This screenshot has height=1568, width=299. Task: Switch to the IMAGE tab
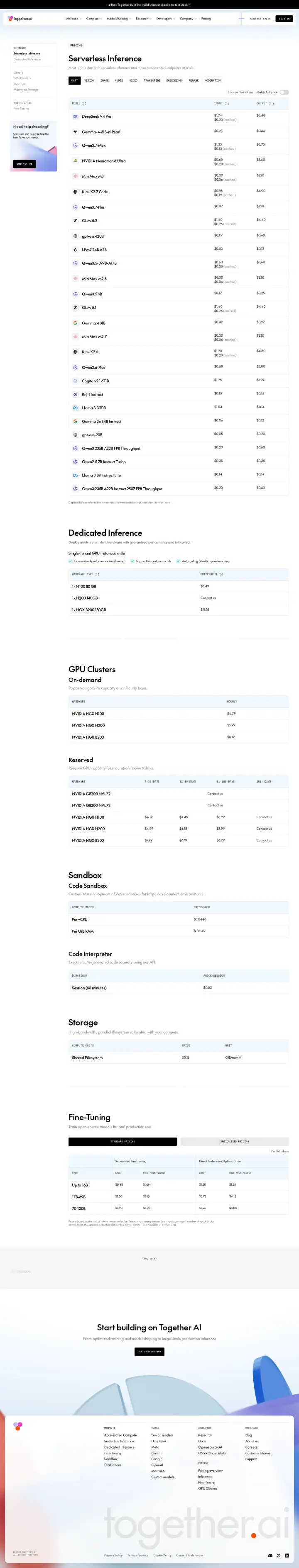pos(105,80)
